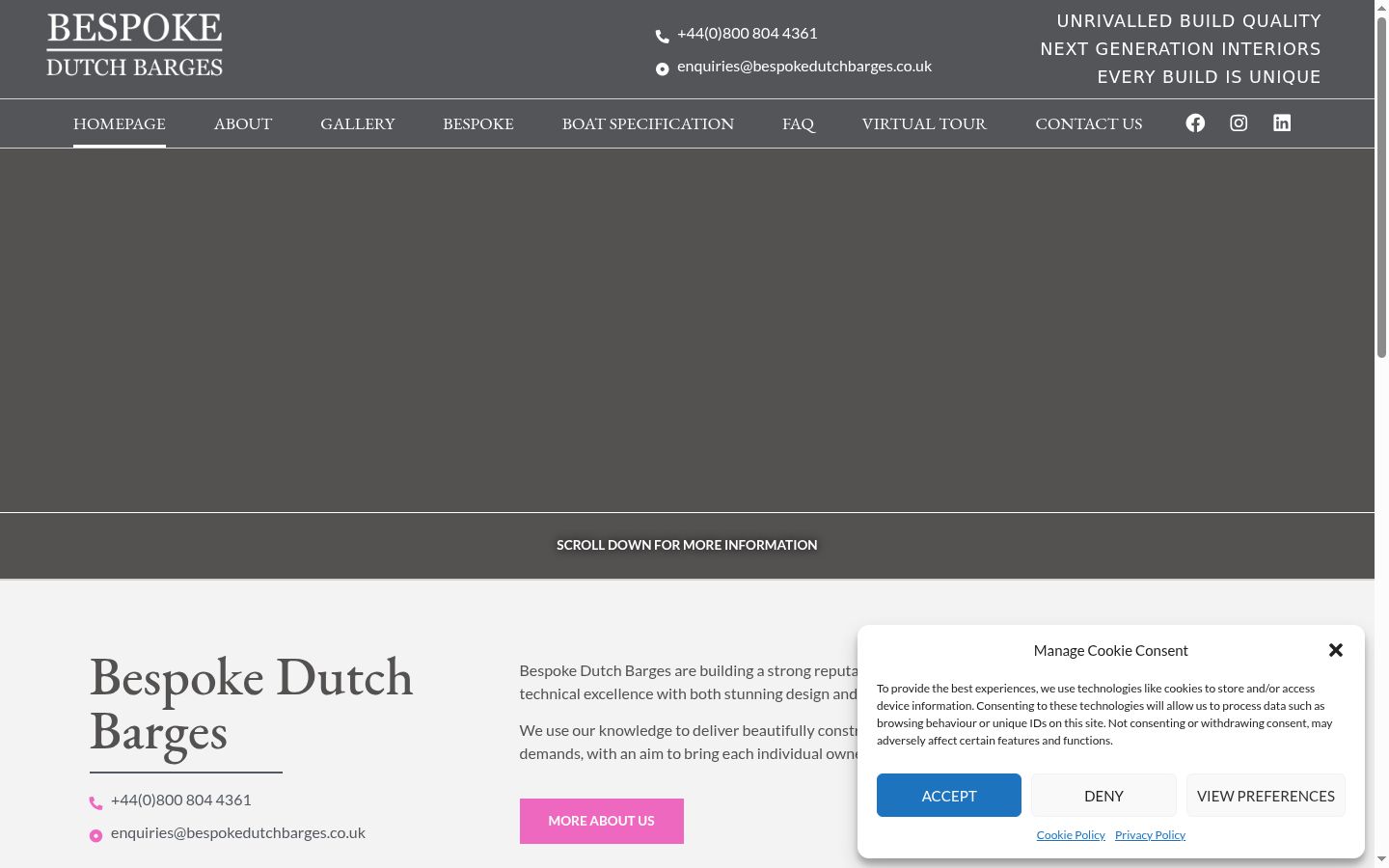Click the Bespoke Dutch Barges logo
This screenshot has width=1389, height=868.
(134, 44)
